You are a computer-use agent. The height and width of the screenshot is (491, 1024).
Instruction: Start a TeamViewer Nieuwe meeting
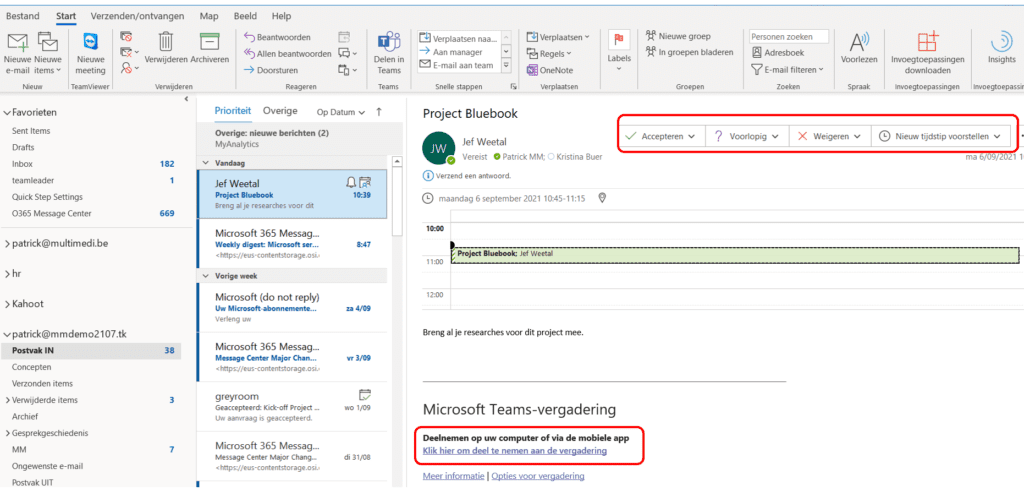tap(90, 53)
